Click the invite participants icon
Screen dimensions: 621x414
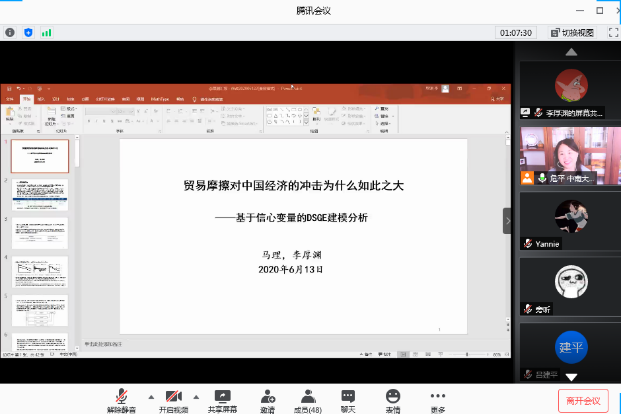click(x=267, y=399)
